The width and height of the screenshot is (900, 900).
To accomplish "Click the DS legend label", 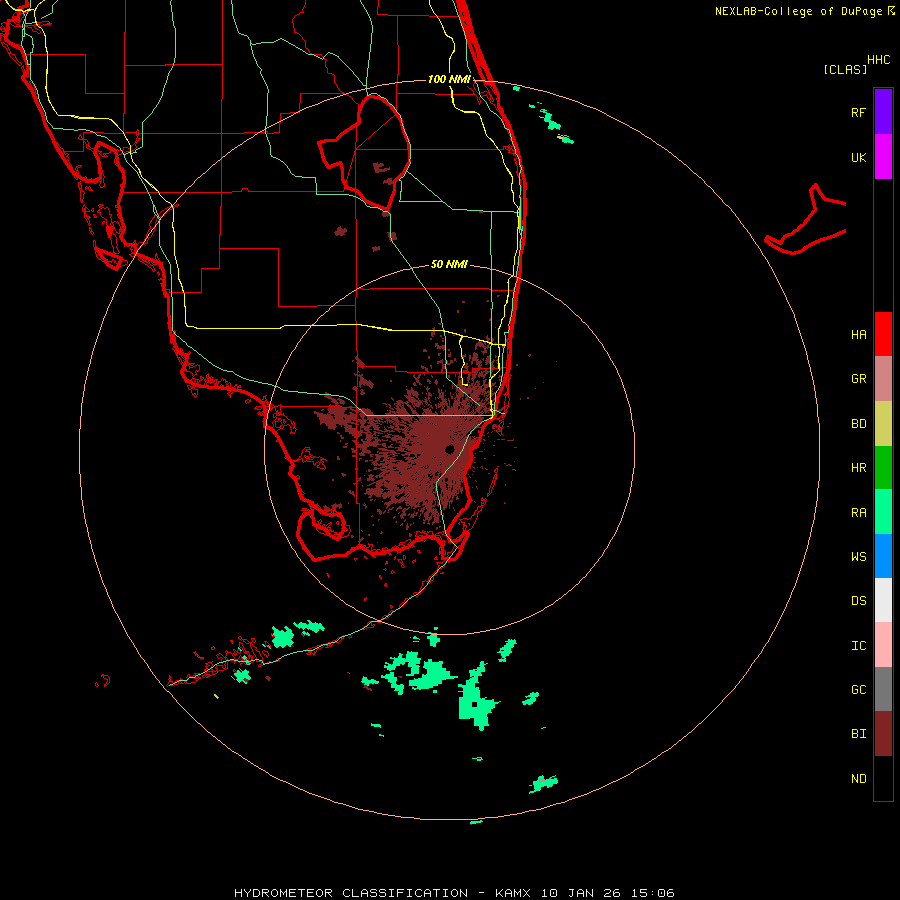I will point(858,601).
